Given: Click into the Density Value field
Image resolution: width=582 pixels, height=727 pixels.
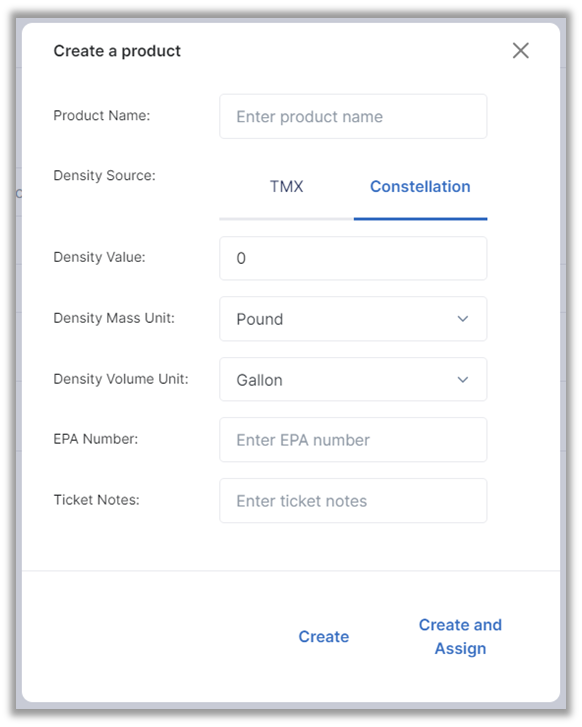Looking at the screenshot, I should [x=353, y=258].
